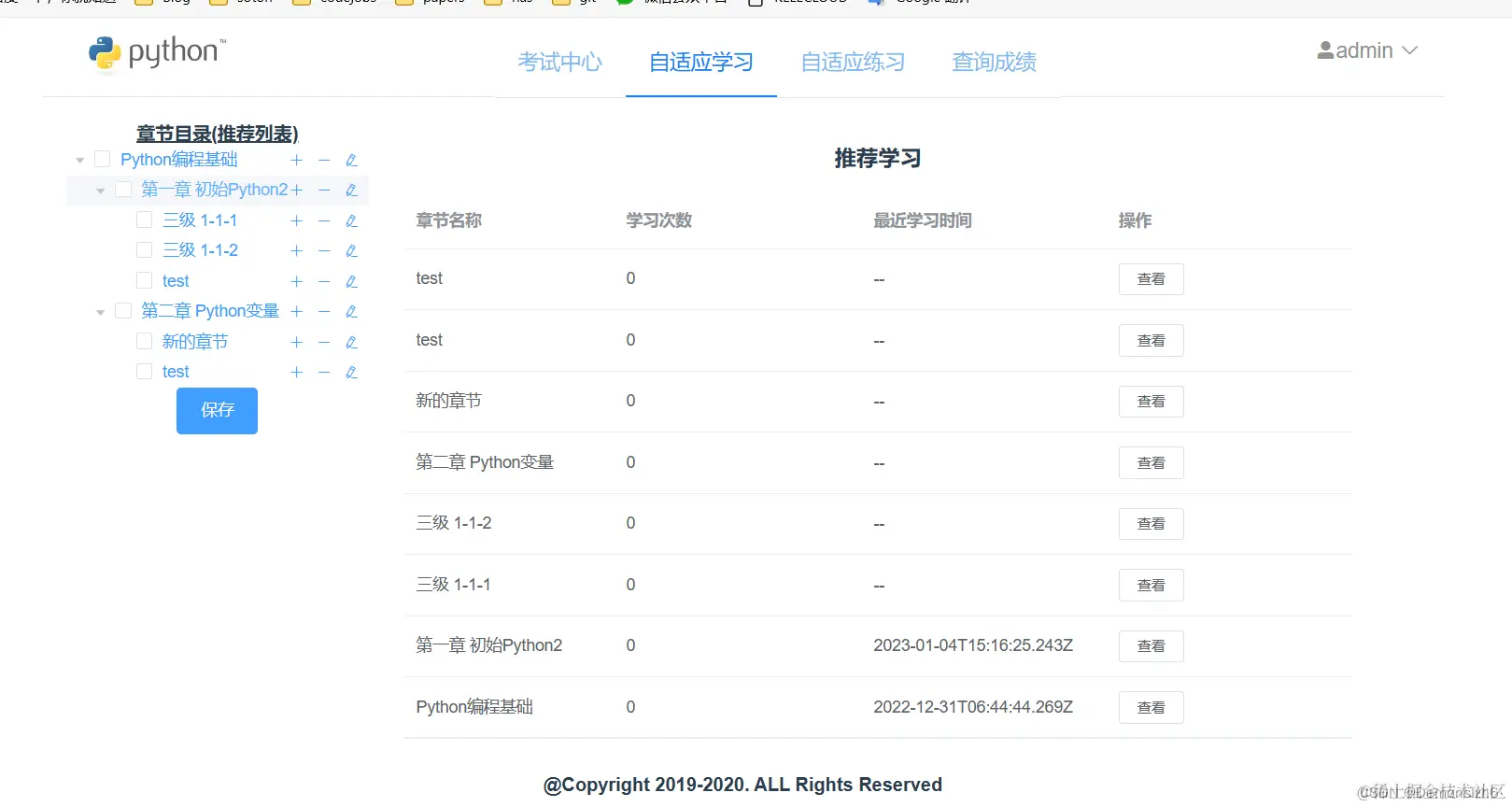The height and width of the screenshot is (807, 1512).
Task: Rename 新的章节 using the edit icon
Action: pyautogui.click(x=351, y=343)
